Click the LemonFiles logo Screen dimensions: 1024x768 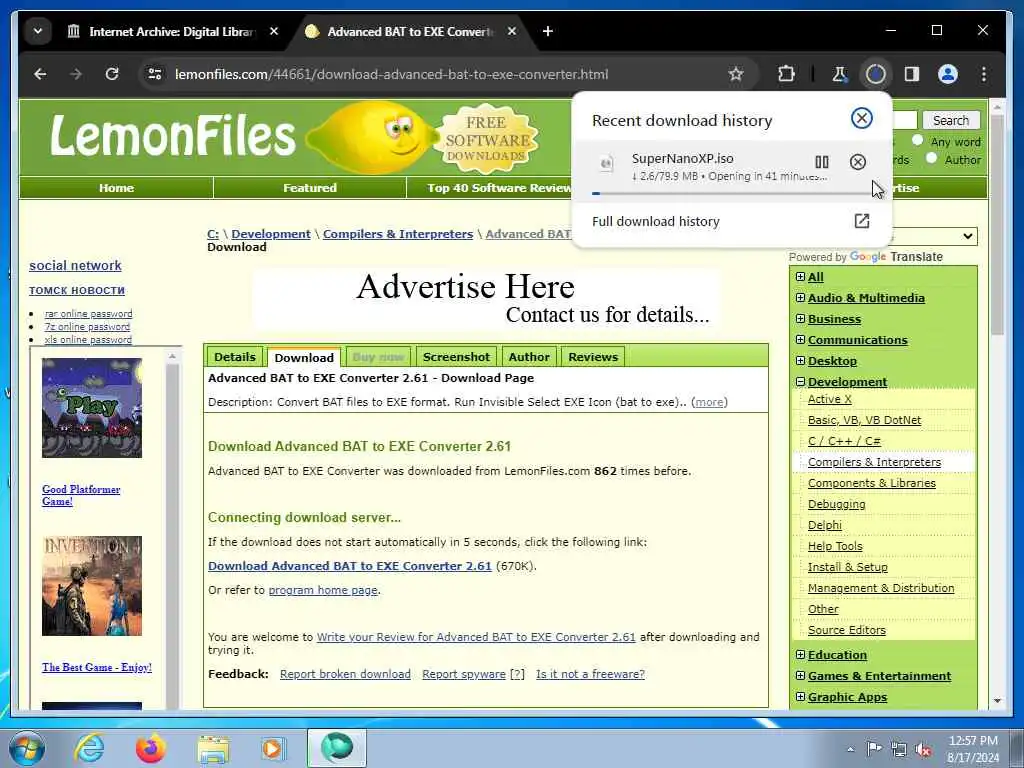[173, 136]
